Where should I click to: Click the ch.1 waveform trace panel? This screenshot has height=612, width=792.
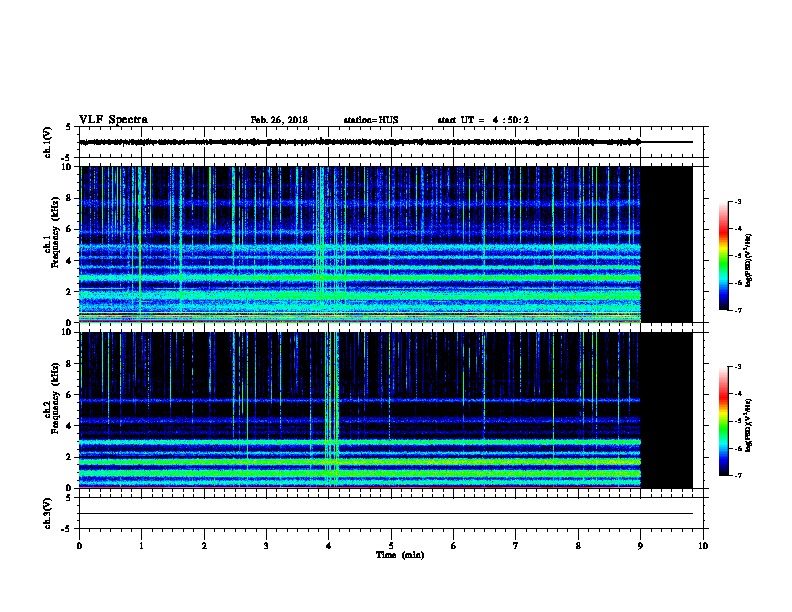[x=391, y=142]
